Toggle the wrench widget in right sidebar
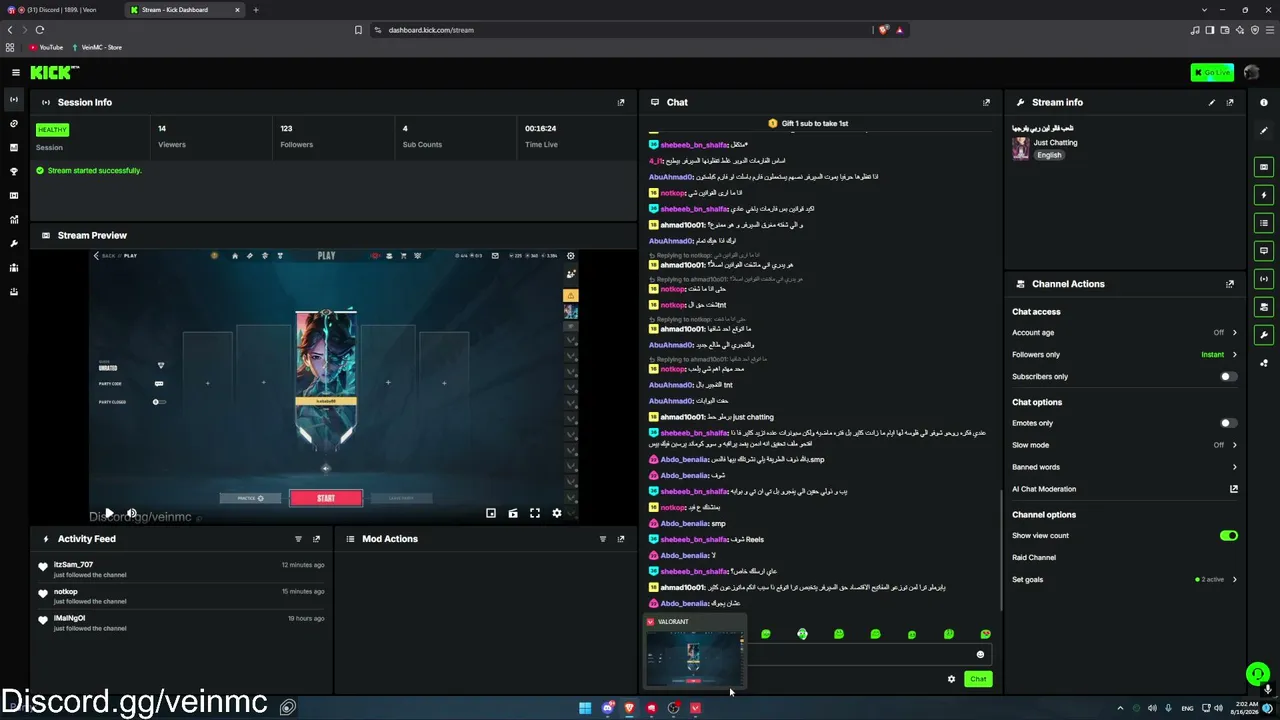This screenshot has height=720, width=1280. (x=1264, y=335)
